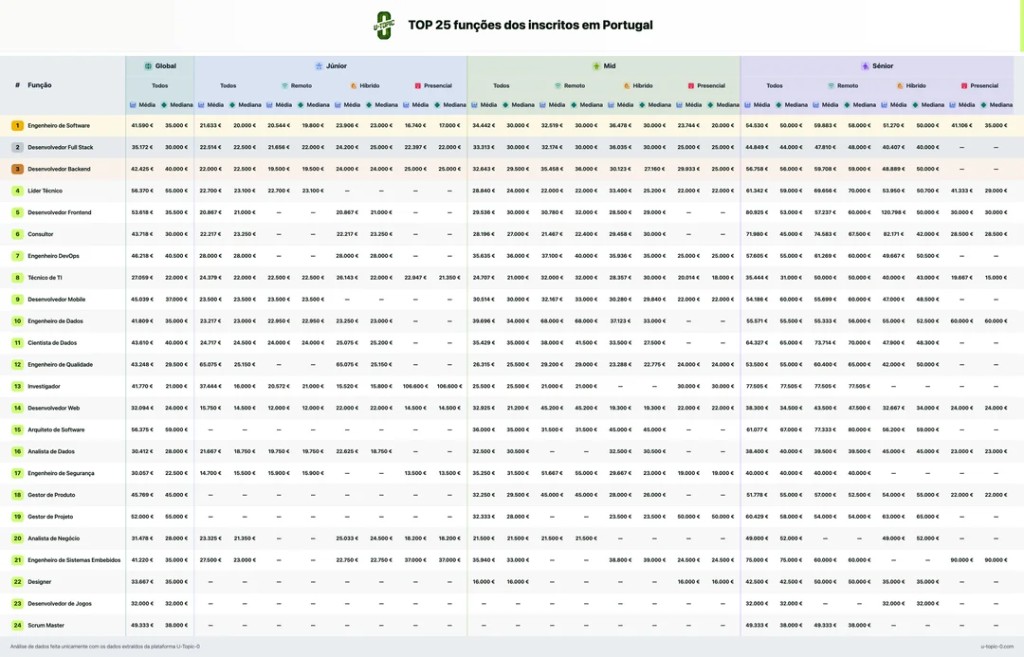Click Global Média value for Engenheiro de Software
Screen dimensions: 1024x657
tap(143, 125)
